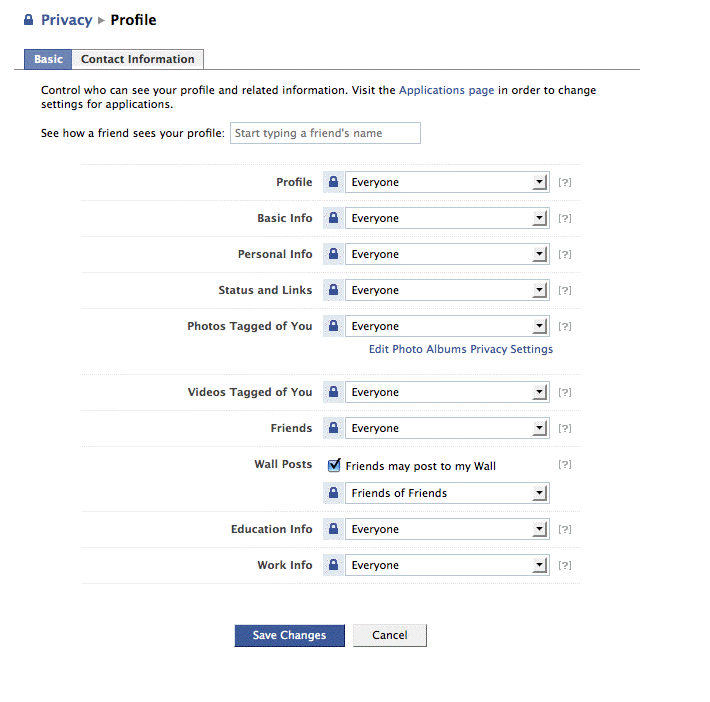The image size is (710, 702).
Task: Open the Work Info privacy dropdown
Action: pyautogui.click(x=446, y=566)
